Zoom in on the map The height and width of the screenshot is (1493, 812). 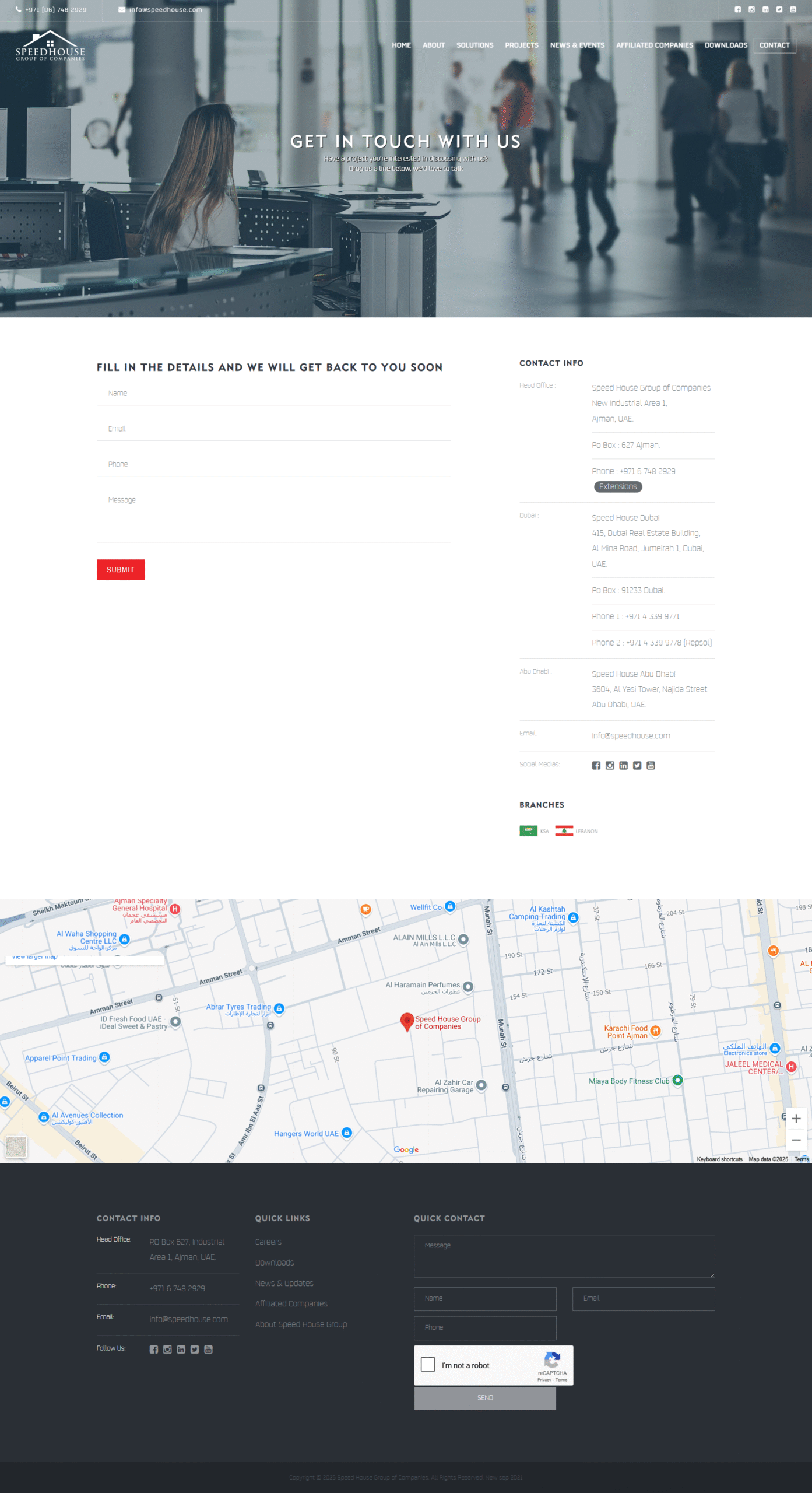click(796, 1119)
